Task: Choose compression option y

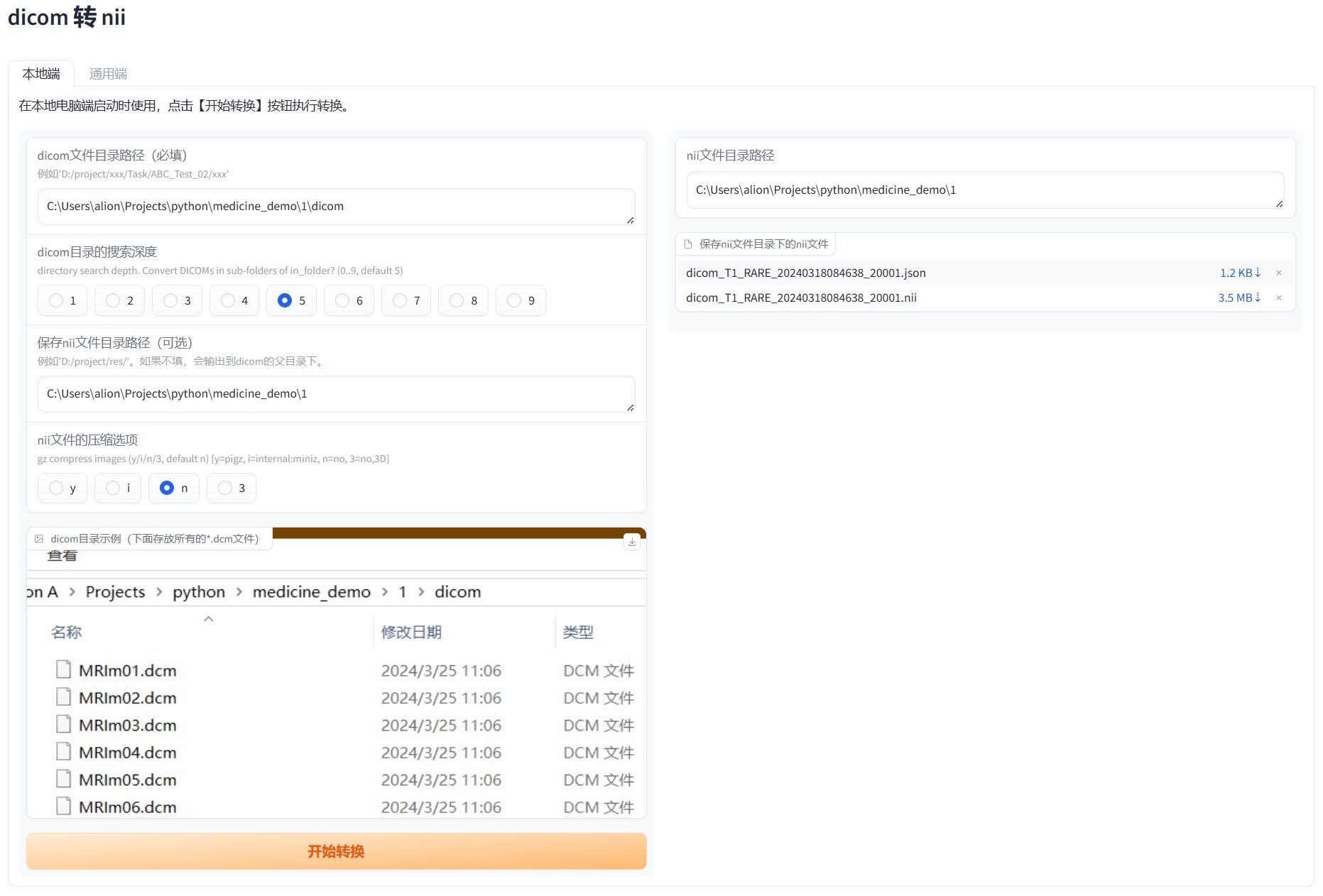Action: click(62, 488)
